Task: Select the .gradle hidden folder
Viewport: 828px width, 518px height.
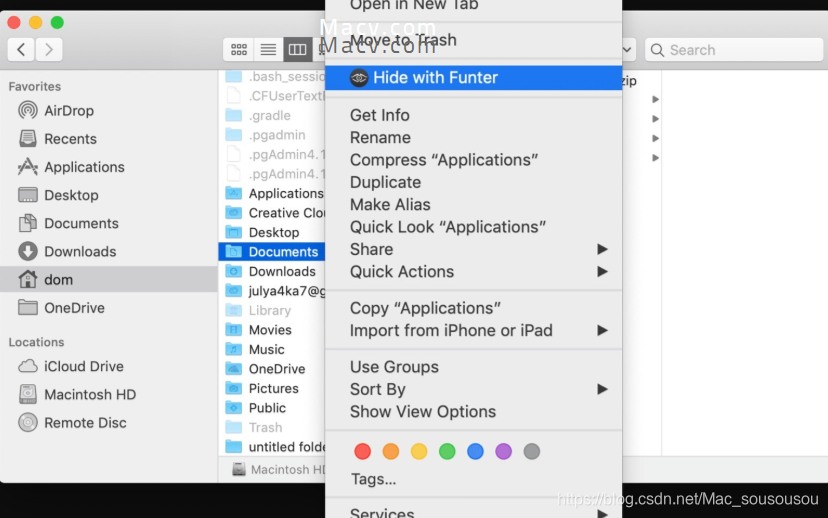Action: coord(272,115)
